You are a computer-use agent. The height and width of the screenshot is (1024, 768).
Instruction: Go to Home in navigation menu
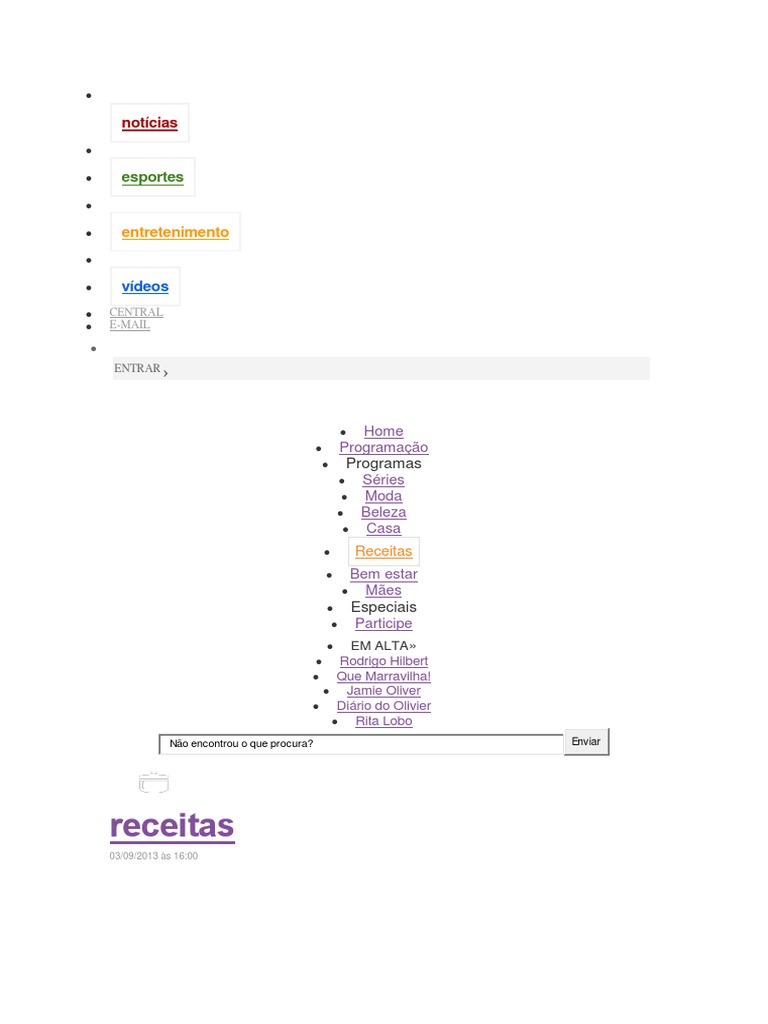(x=383, y=431)
